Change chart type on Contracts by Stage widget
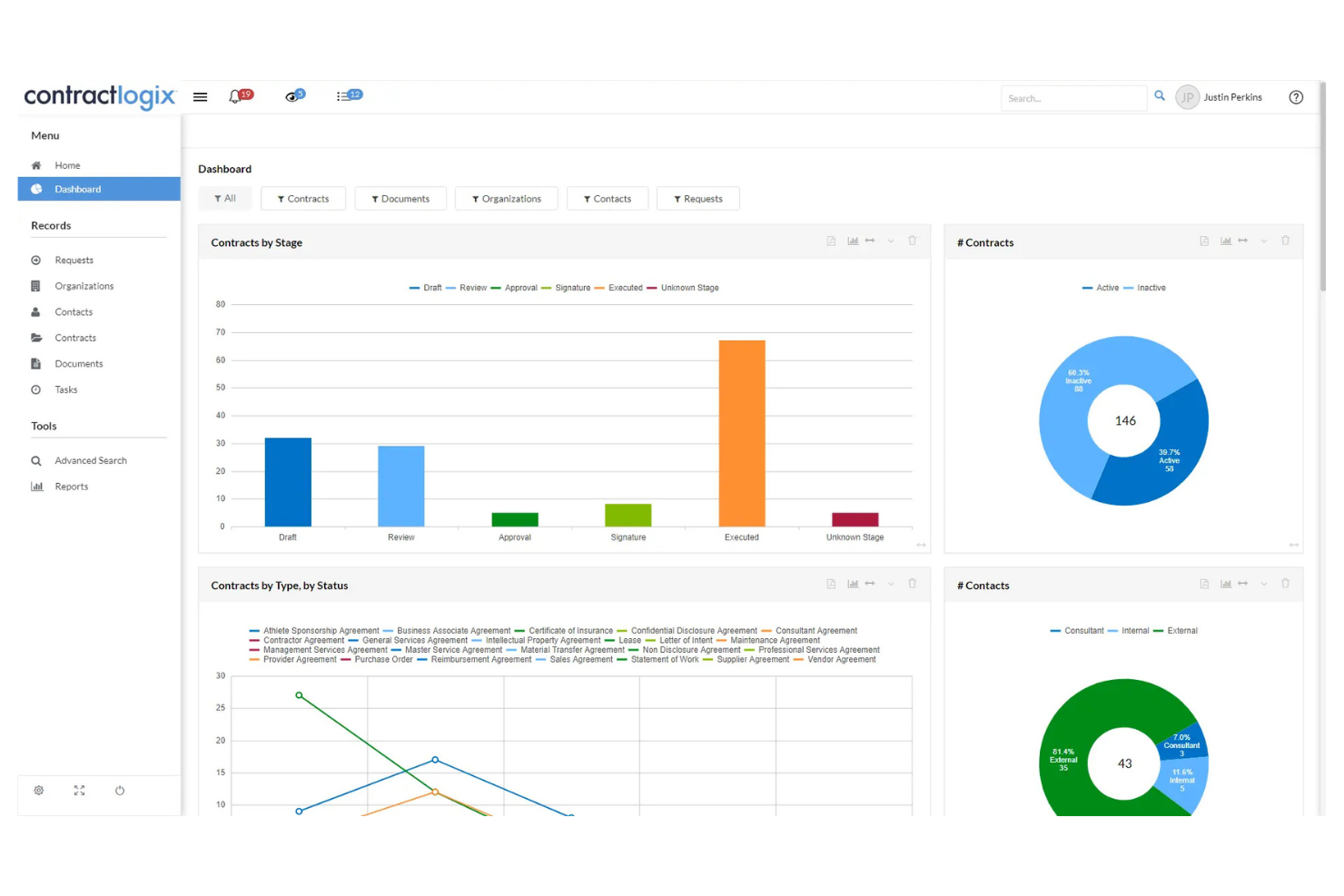 click(853, 241)
